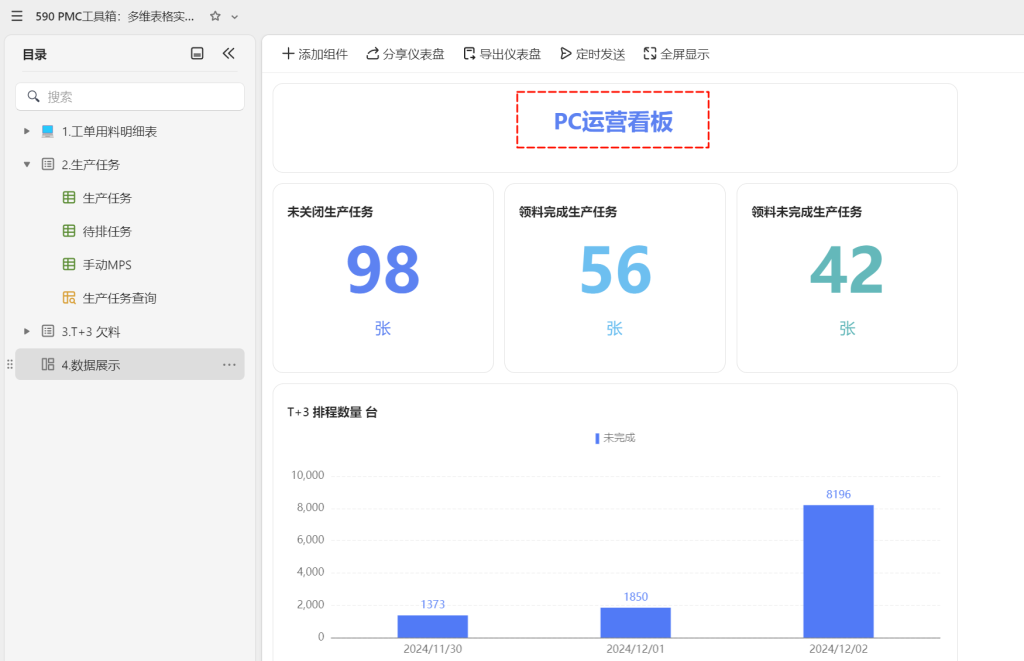Expand the 3.T+3 欠料 tree arrow
The image size is (1024, 661).
[x=27, y=331]
